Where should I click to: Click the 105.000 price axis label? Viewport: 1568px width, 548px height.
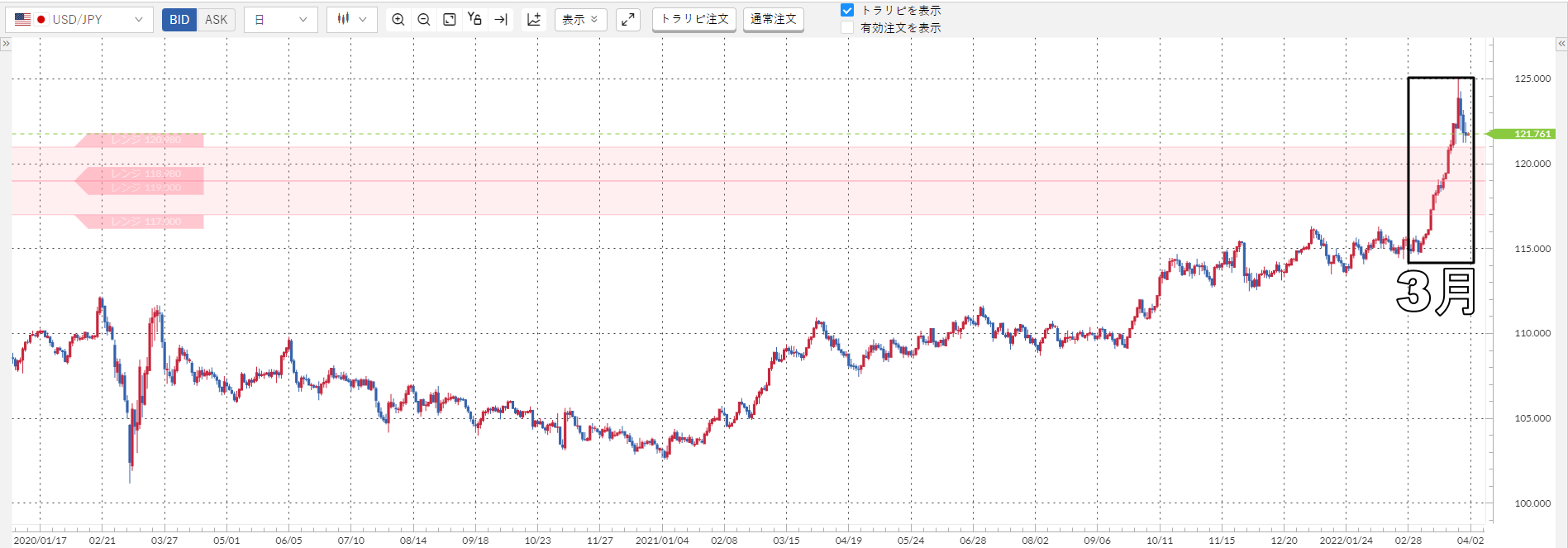click(1532, 418)
